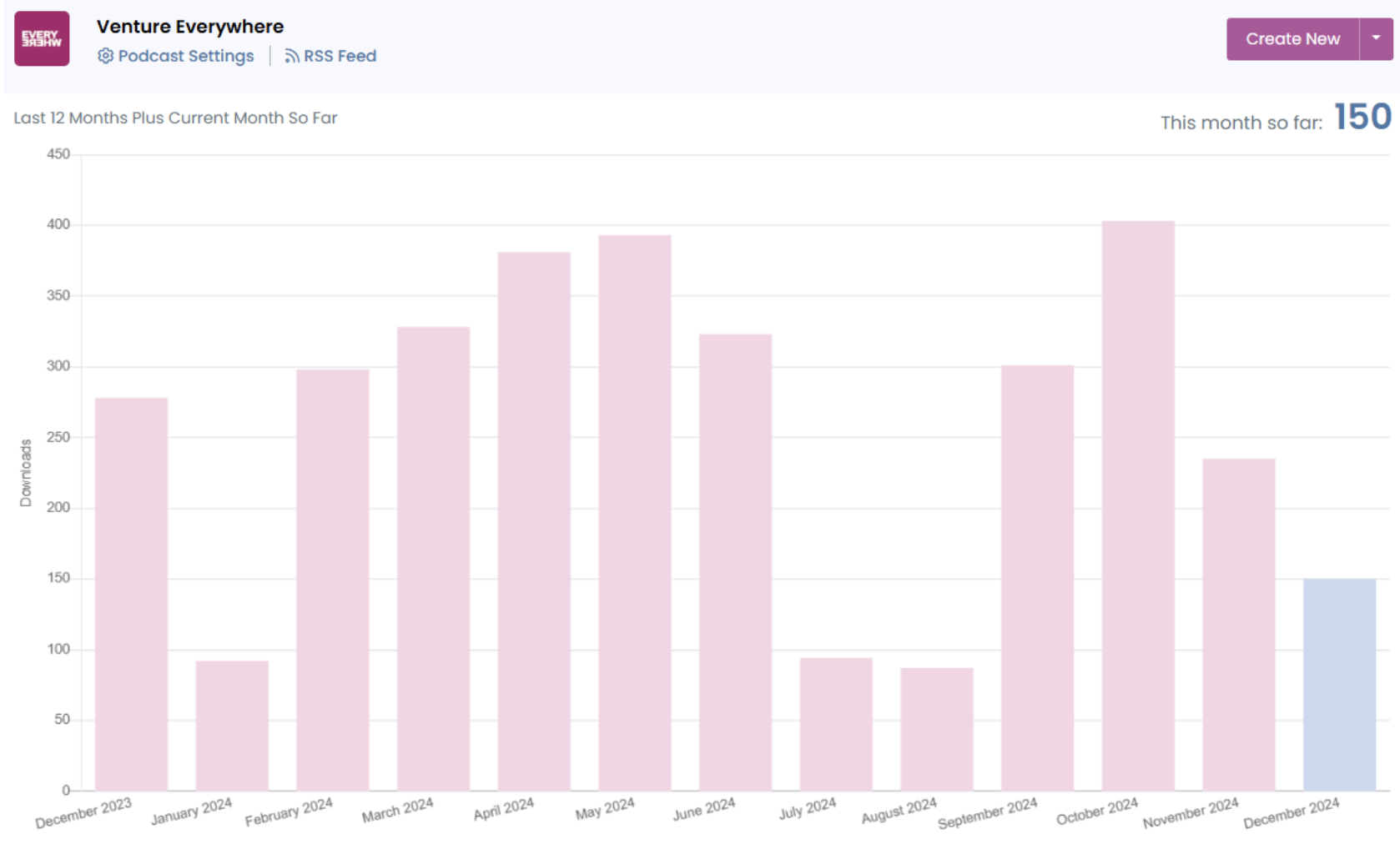Select the April 2024 bar
1400x854 pixels.
pos(534,521)
